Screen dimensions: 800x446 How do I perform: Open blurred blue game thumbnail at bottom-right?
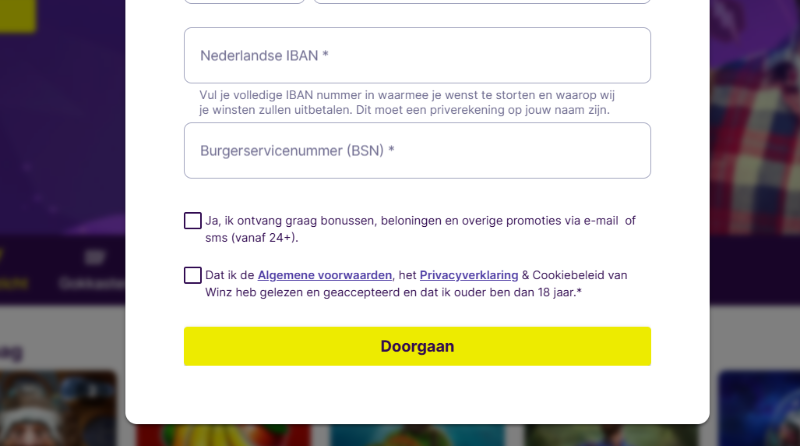(x=758, y=410)
